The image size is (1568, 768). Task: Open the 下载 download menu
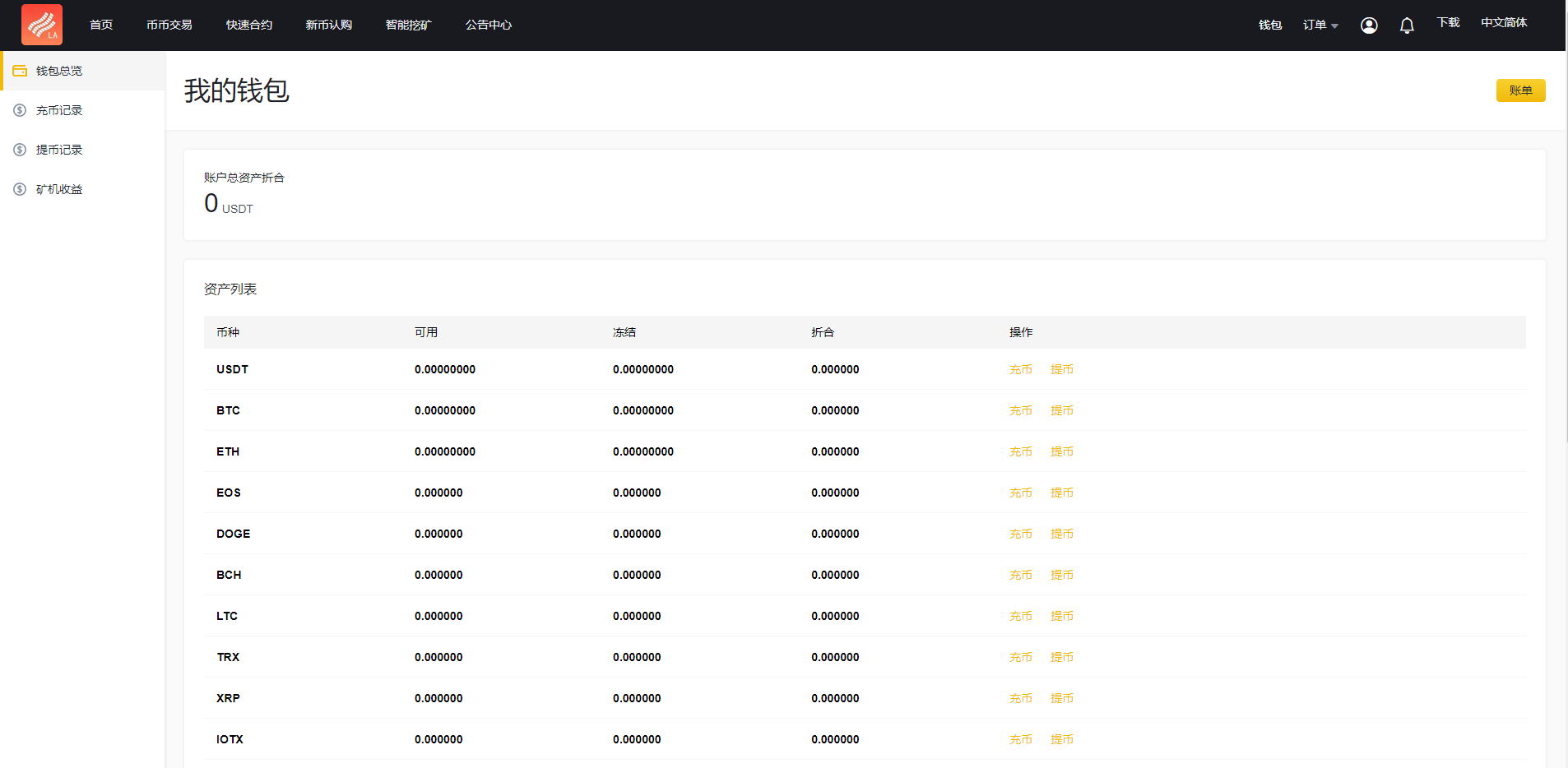1448,23
